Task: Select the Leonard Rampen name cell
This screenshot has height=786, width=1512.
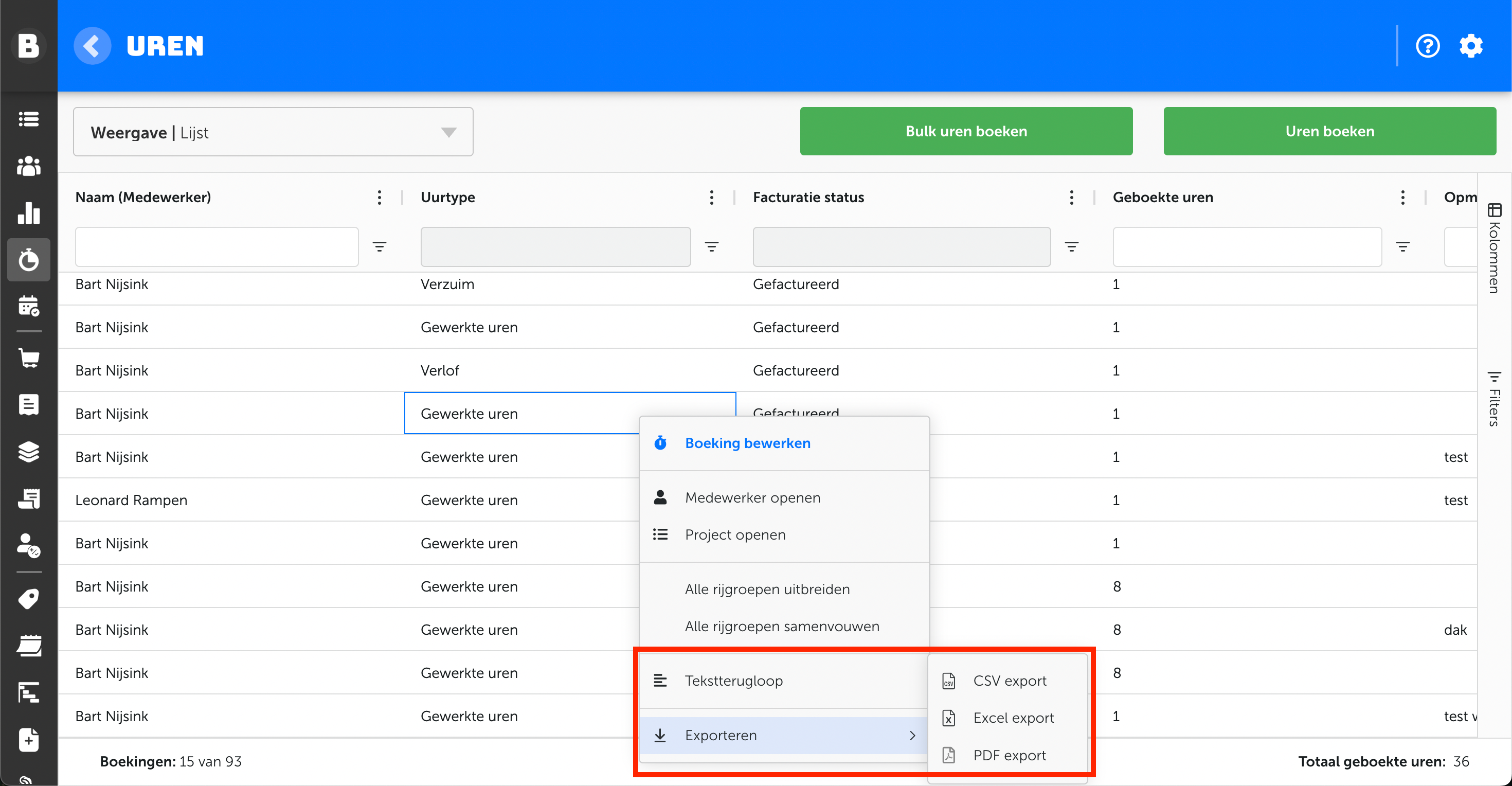Action: click(x=231, y=500)
